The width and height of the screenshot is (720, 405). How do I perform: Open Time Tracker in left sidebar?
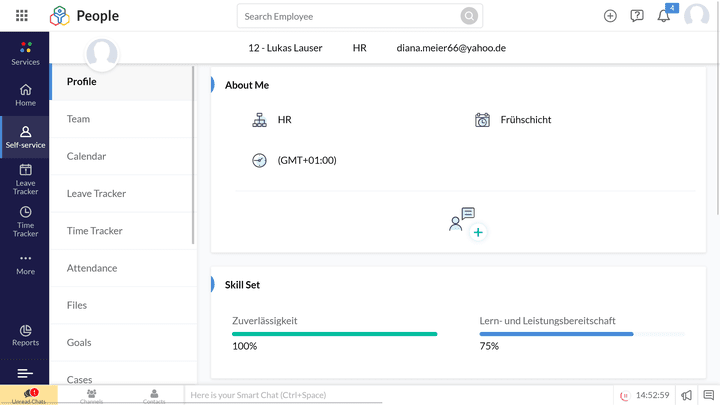(x=25, y=220)
